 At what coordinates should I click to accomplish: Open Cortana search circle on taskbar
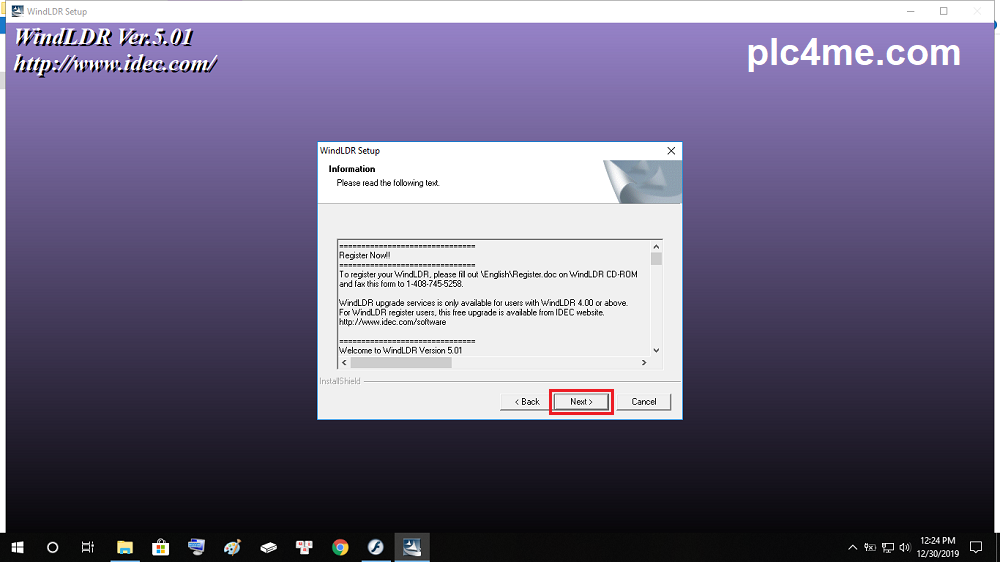(53, 547)
